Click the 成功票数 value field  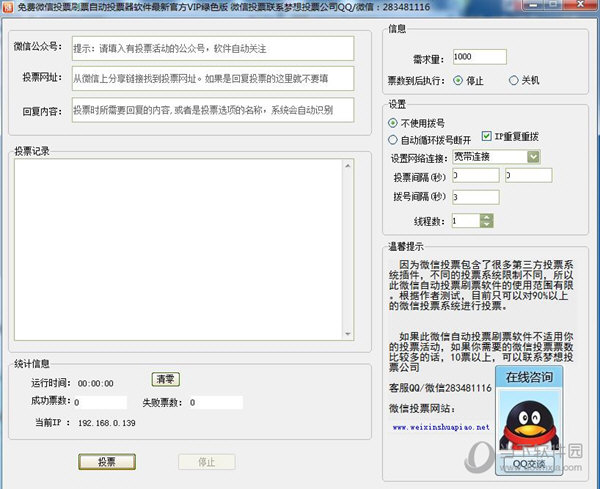(99, 403)
